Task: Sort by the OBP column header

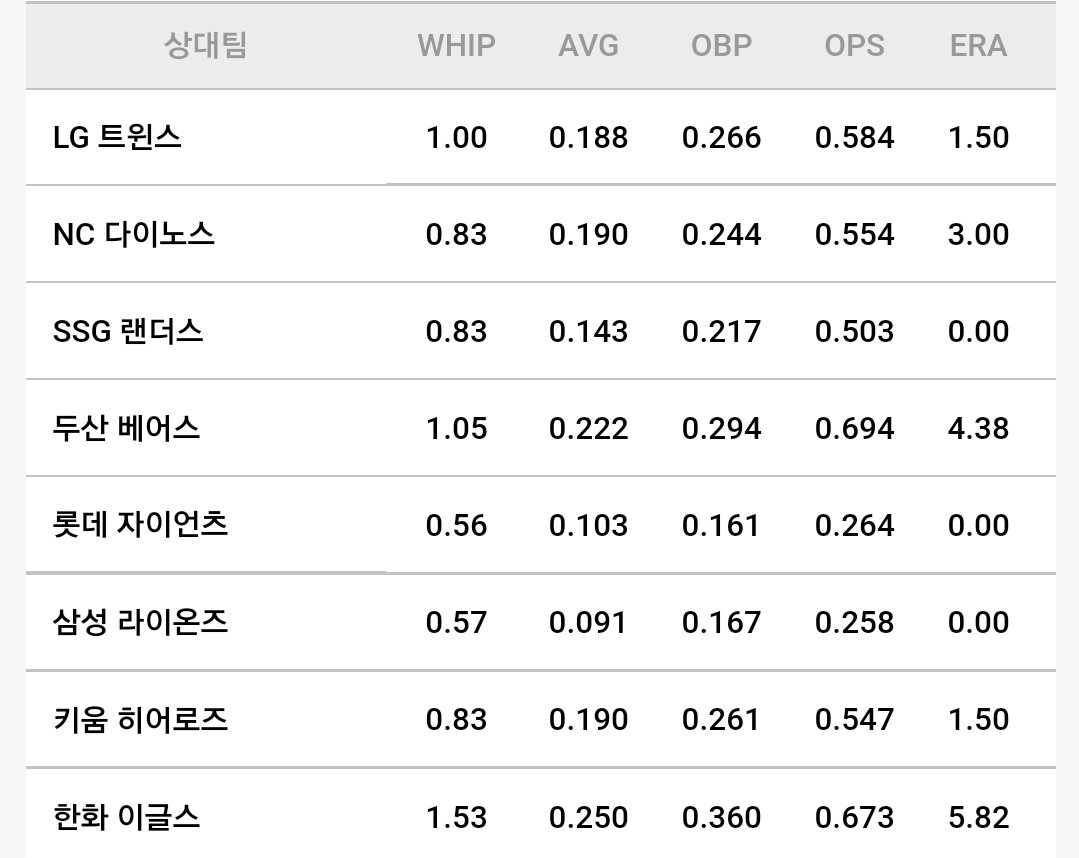Action: click(x=721, y=46)
